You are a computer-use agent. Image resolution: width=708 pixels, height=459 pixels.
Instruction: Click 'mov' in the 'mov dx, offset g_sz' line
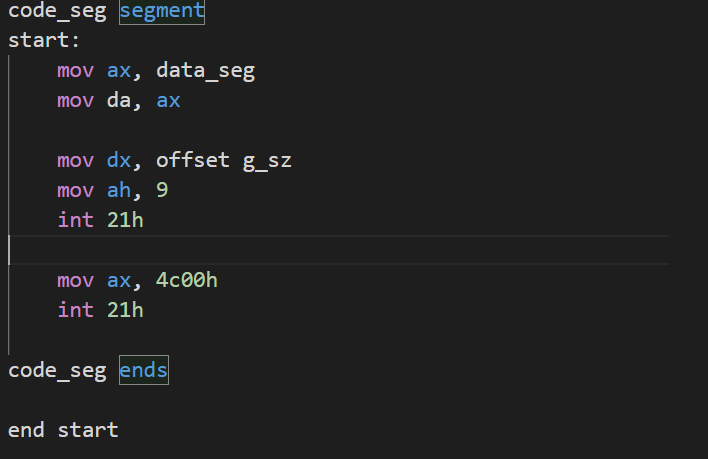pos(75,160)
